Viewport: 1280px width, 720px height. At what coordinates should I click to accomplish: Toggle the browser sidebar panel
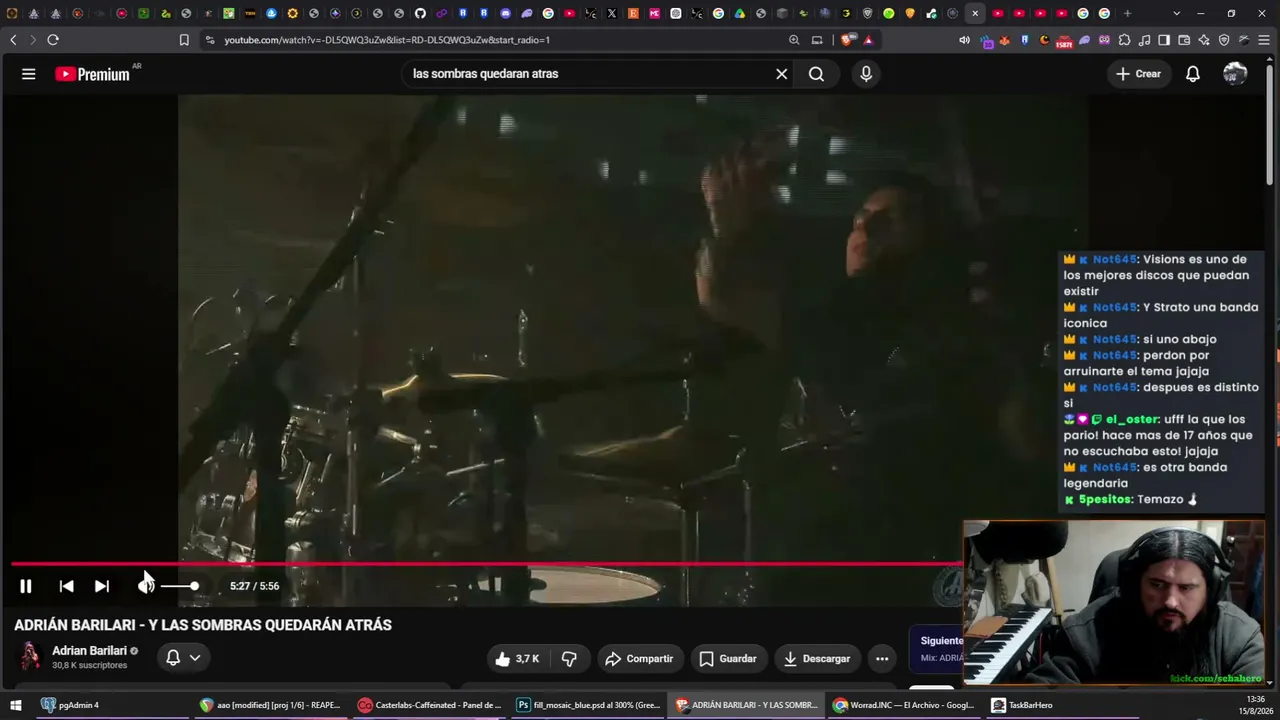(1164, 40)
